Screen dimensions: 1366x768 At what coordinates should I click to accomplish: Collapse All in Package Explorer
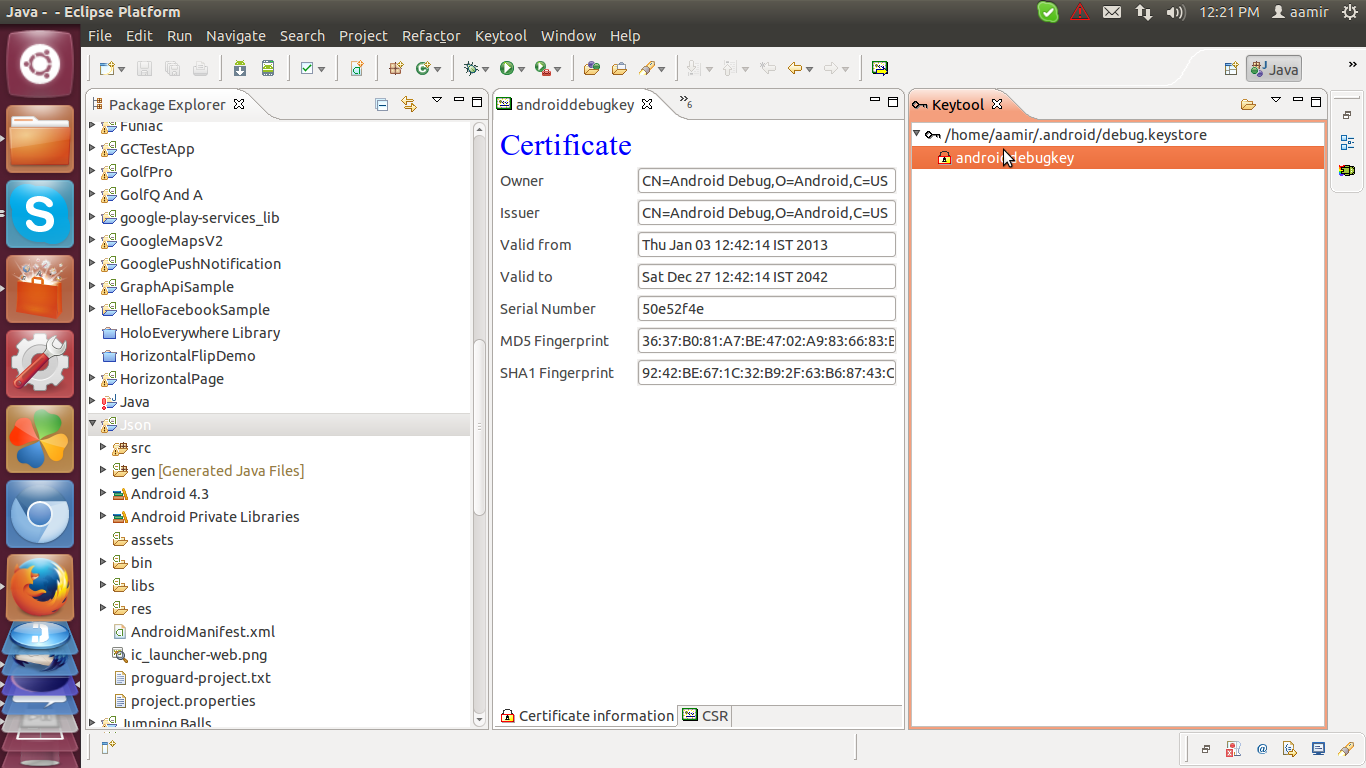coord(381,104)
